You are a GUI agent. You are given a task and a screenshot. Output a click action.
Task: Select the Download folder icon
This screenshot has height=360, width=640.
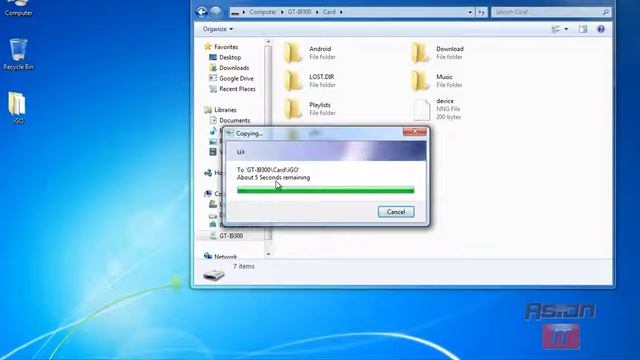[420, 53]
